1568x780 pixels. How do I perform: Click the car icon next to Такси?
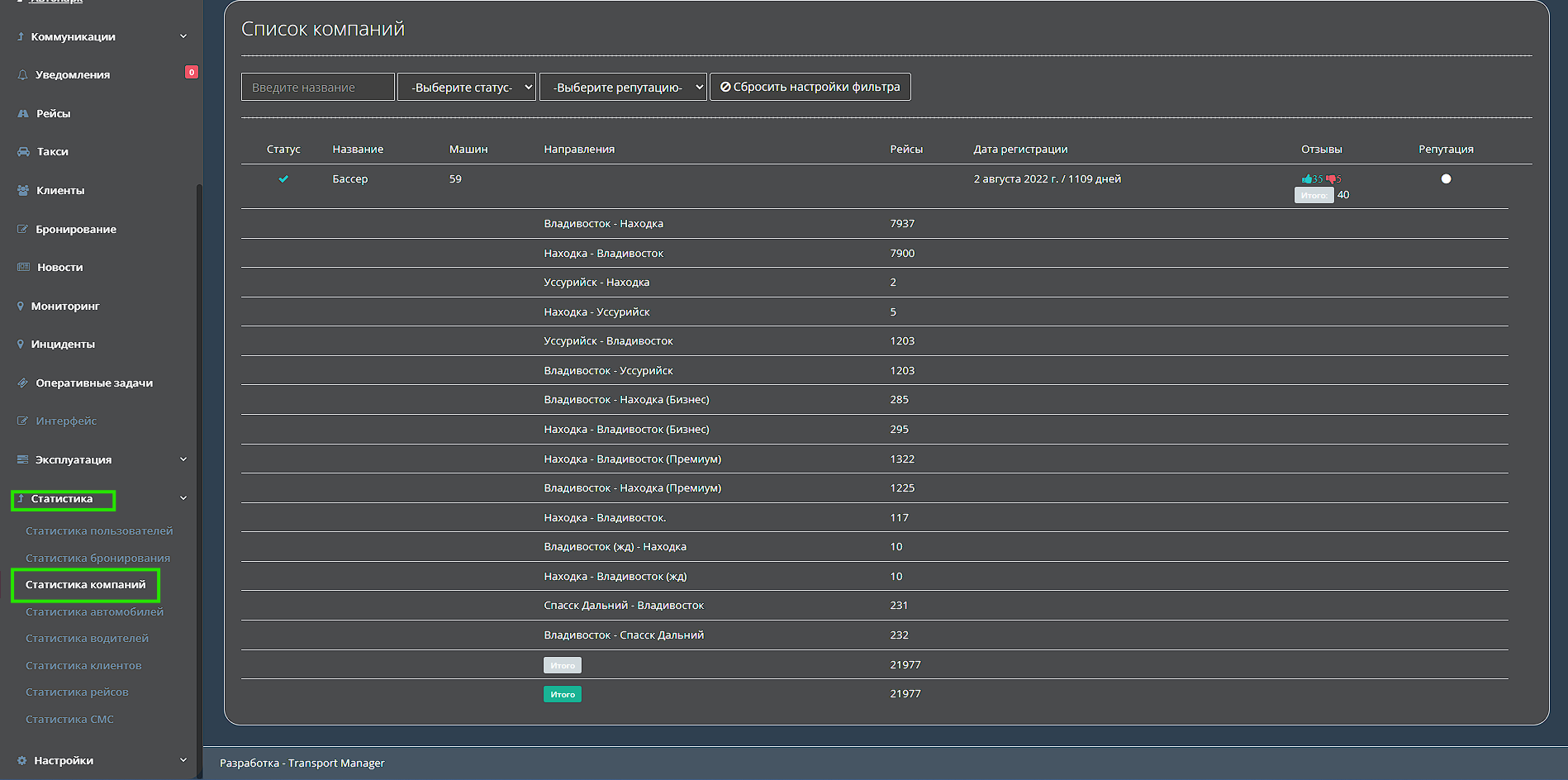[23, 152]
